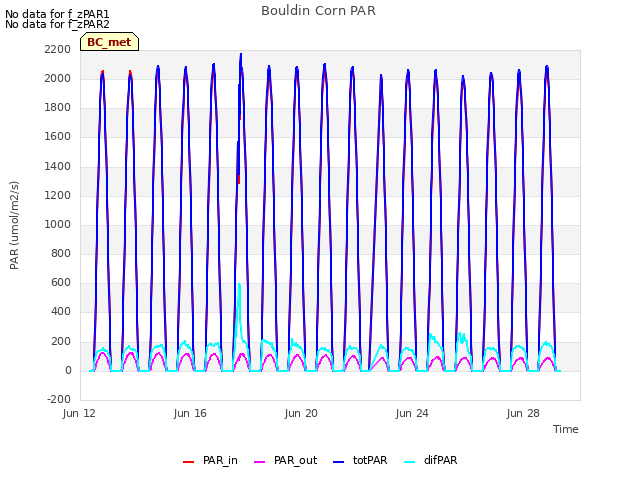The image size is (640, 480).
Task: Click the 1000 y-axis tick label
Action: [x=58, y=224]
